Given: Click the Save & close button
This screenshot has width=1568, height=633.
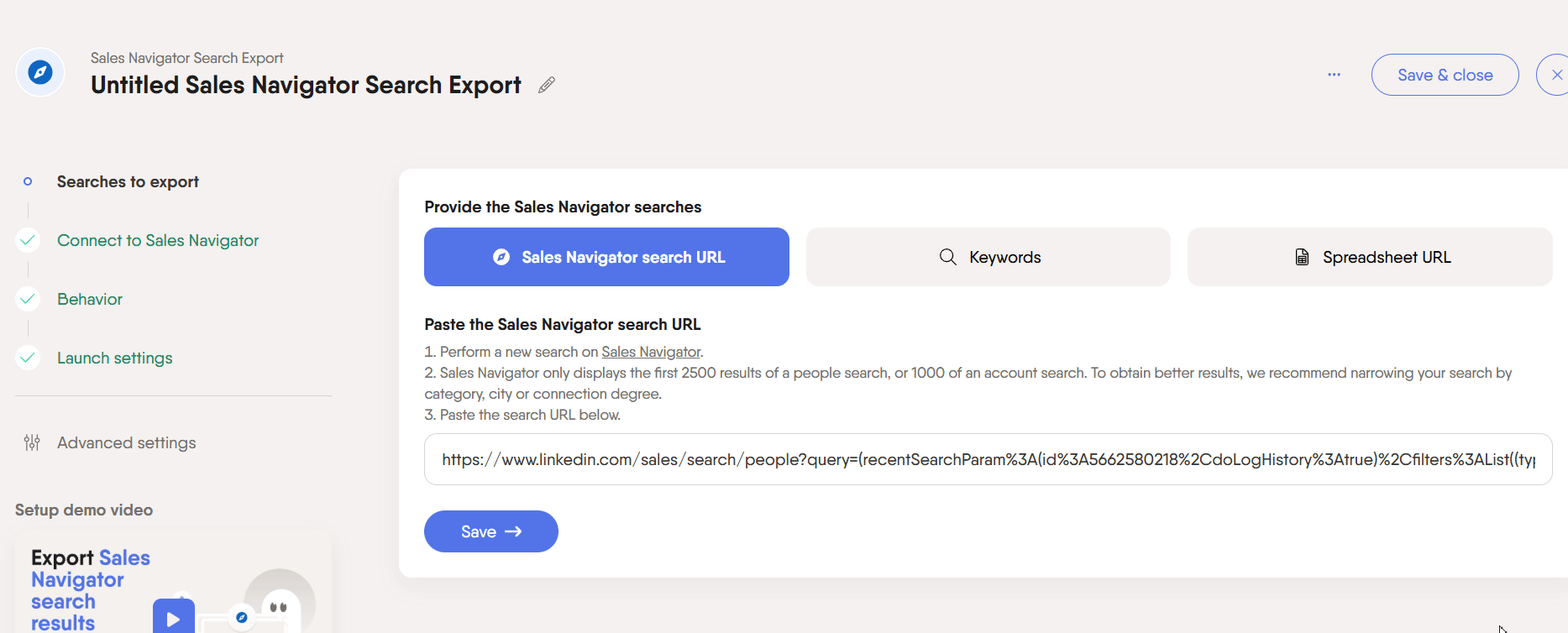Looking at the screenshot, I should click(1445, 75).
